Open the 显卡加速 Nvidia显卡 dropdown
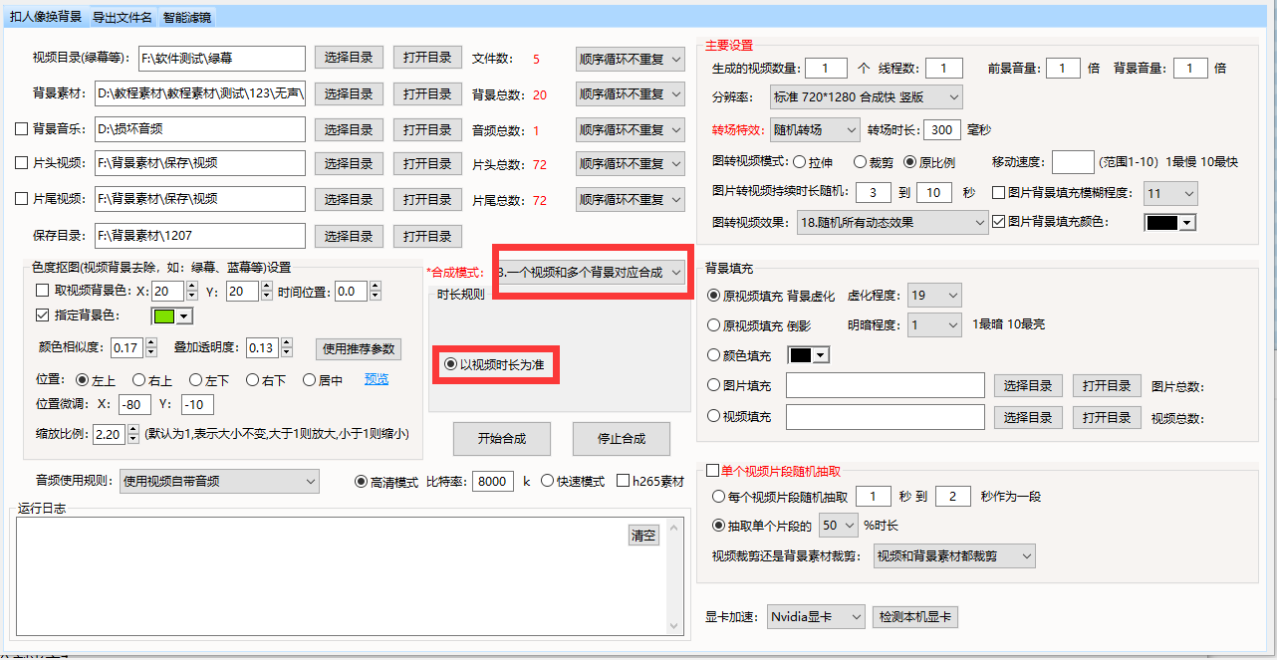This screenshot has width=1278, height=660. point(816,617)
